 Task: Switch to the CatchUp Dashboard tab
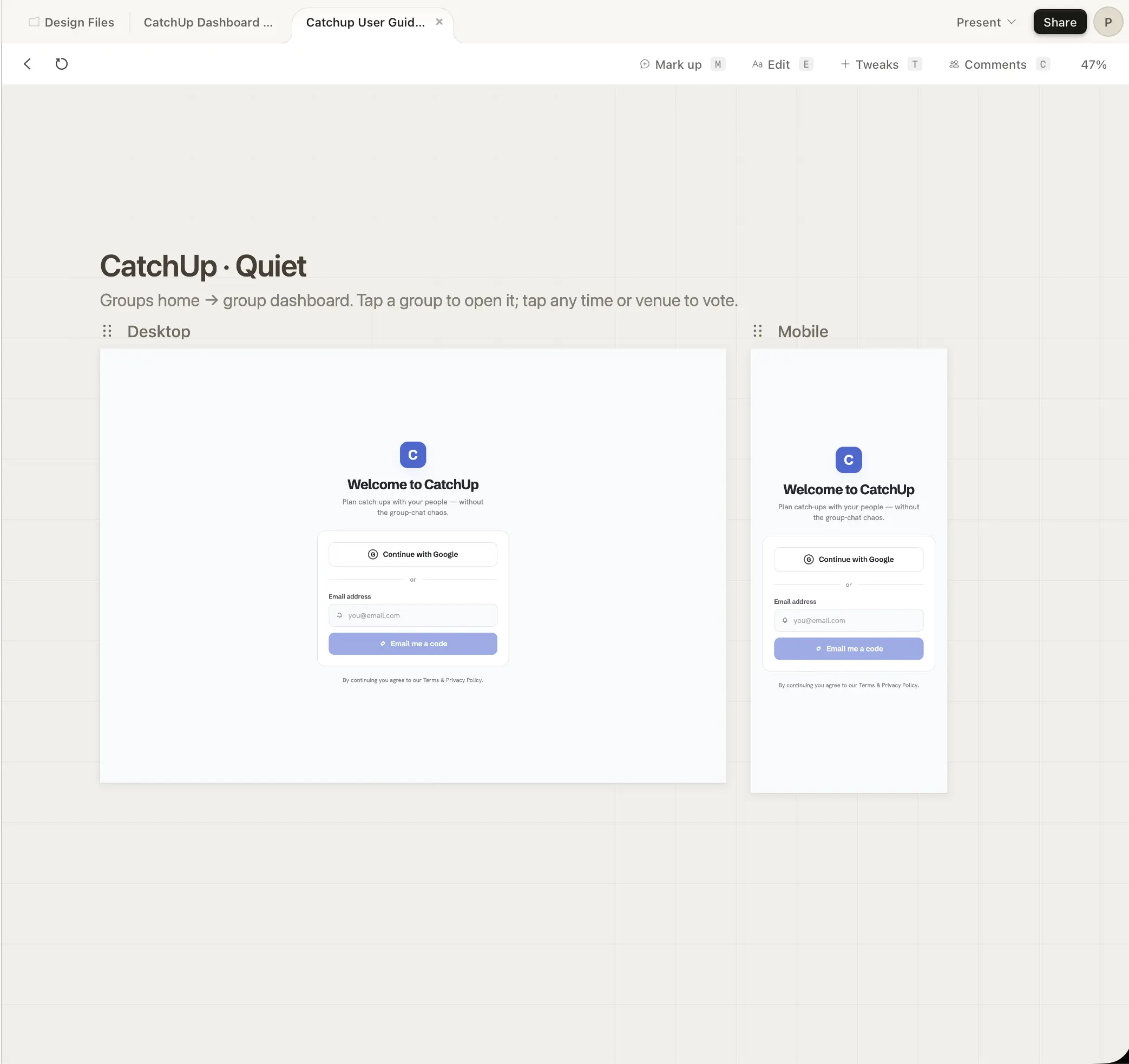(208, 22)
